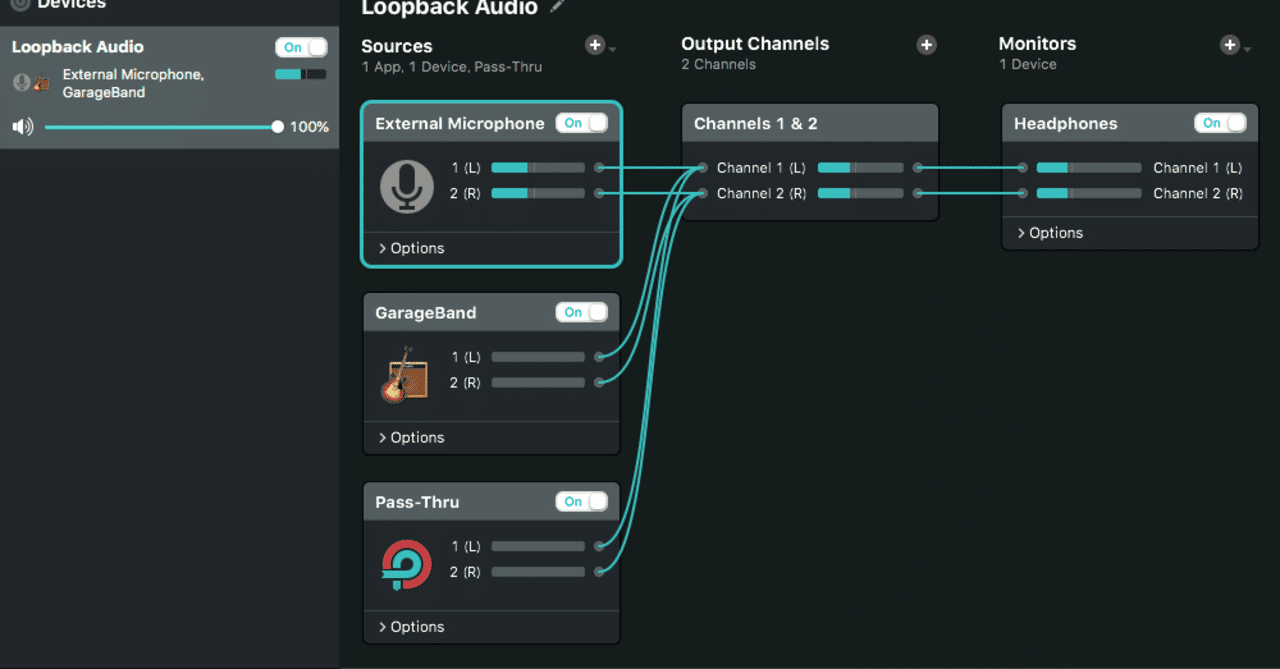Toggle Loopback Audio device on/off switch

coord(301,47)
